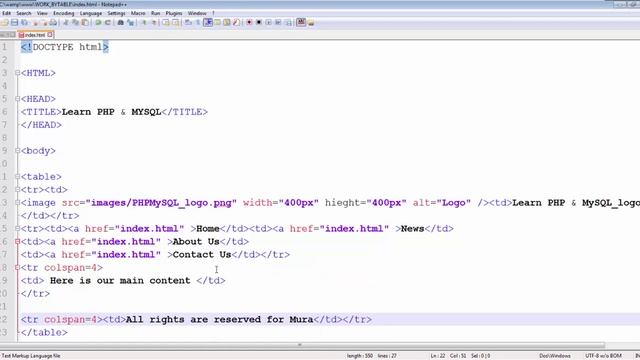Click the Stop Recording square icon
Viewport: 640px width, 360px height.
[258, 22]
